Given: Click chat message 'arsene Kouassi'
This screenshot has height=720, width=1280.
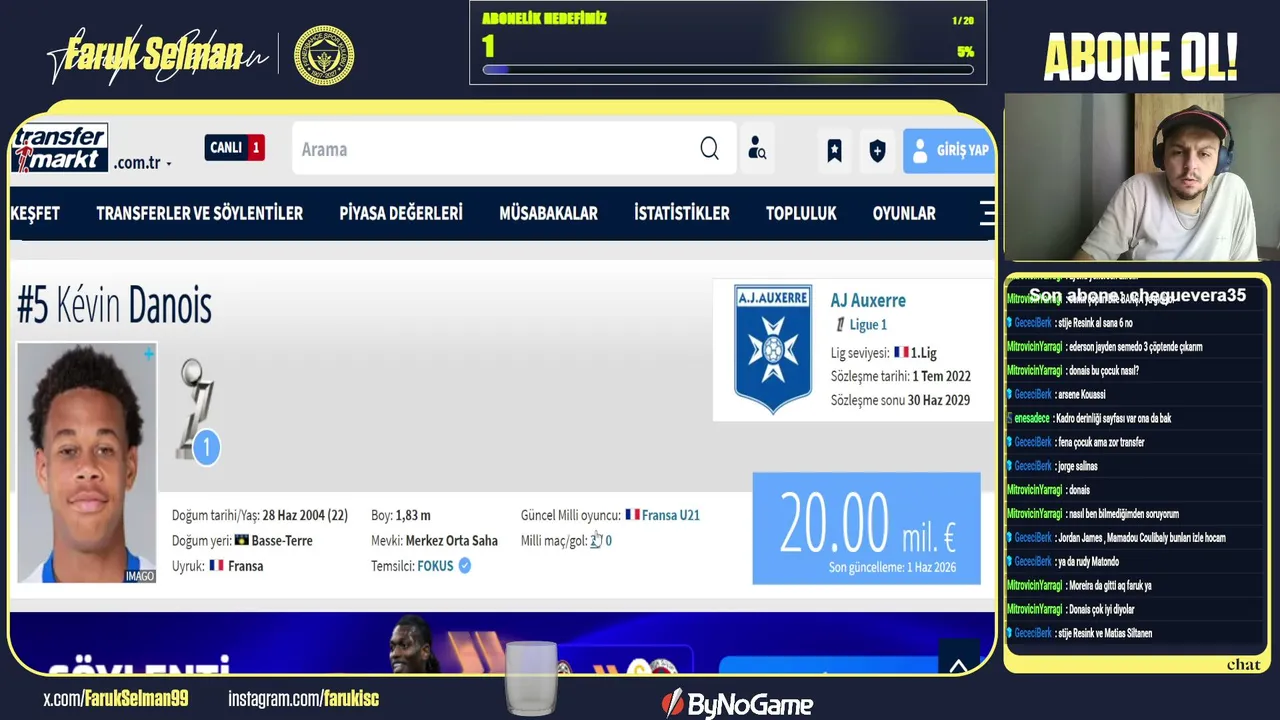Looking at the screenshot, I should click(x=1081, y=395).
